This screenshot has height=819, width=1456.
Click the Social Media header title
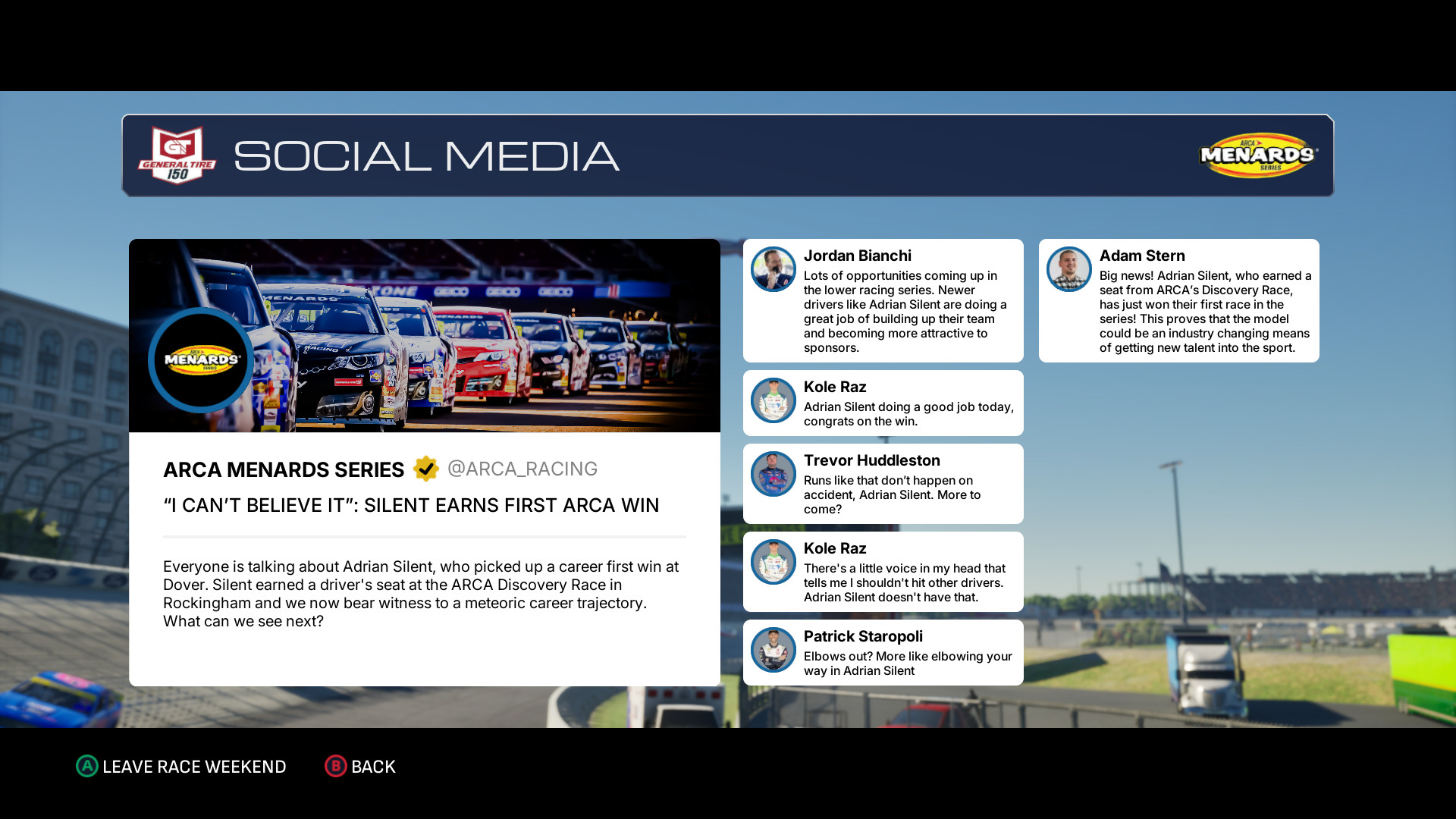(x=426, y=155)
